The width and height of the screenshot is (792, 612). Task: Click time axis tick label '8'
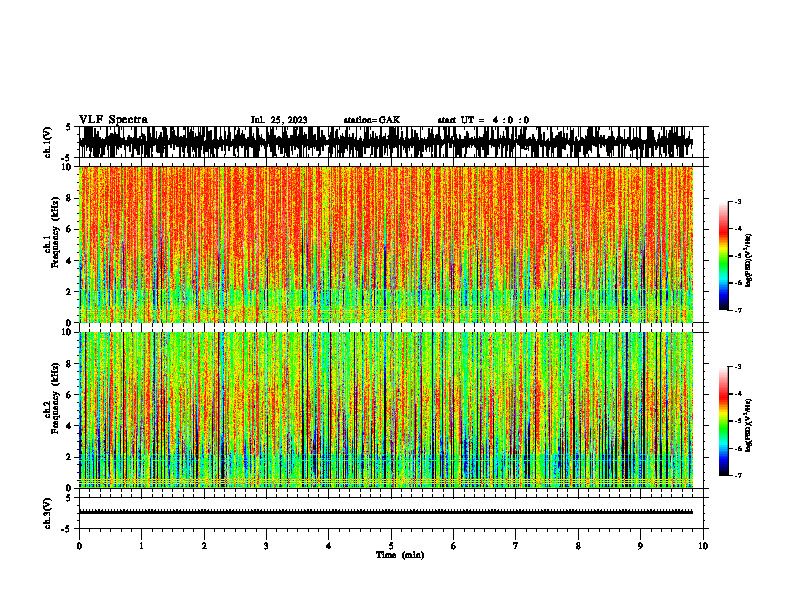[x=578, y=546]
